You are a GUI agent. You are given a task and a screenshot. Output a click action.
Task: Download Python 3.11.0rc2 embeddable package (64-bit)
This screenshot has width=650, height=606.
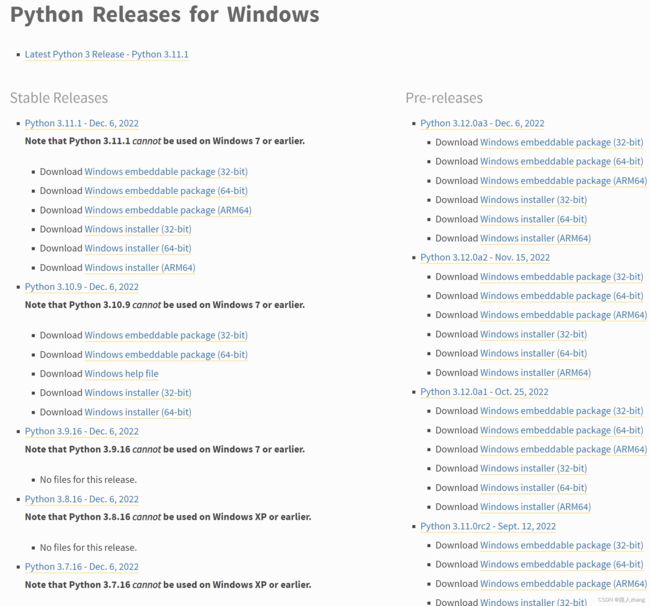561,565
